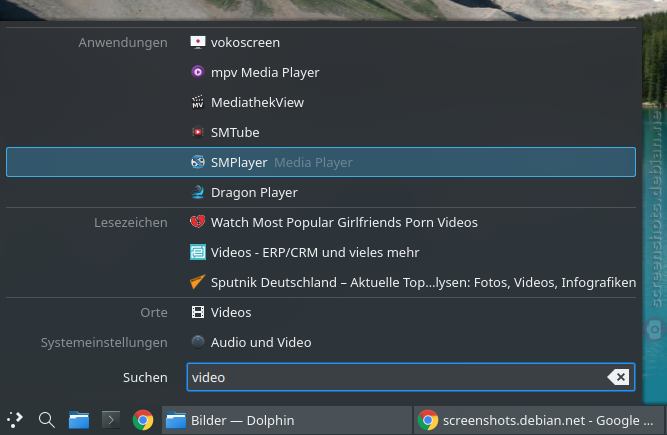Launch vokoscreen from results
The width and height of the screenshot is (667, 435).
(x=321, y=42)
